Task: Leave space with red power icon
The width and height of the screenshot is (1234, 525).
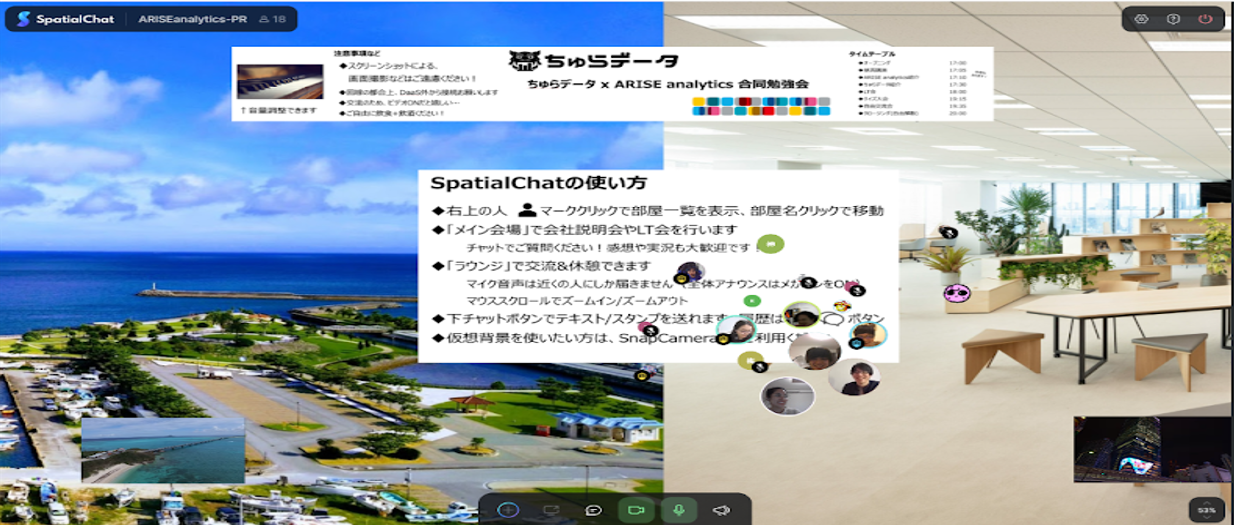Action: click(1205, 18)
